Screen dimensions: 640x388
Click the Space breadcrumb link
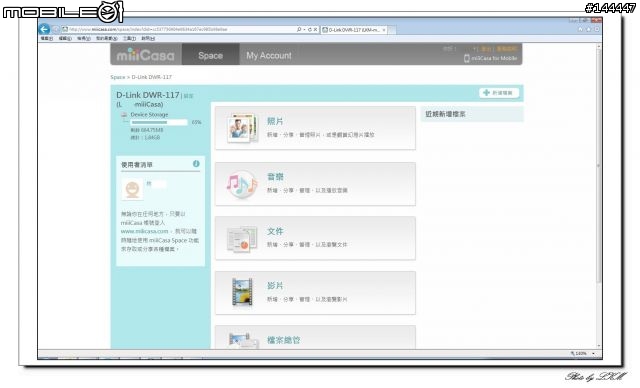coord(117,77)
